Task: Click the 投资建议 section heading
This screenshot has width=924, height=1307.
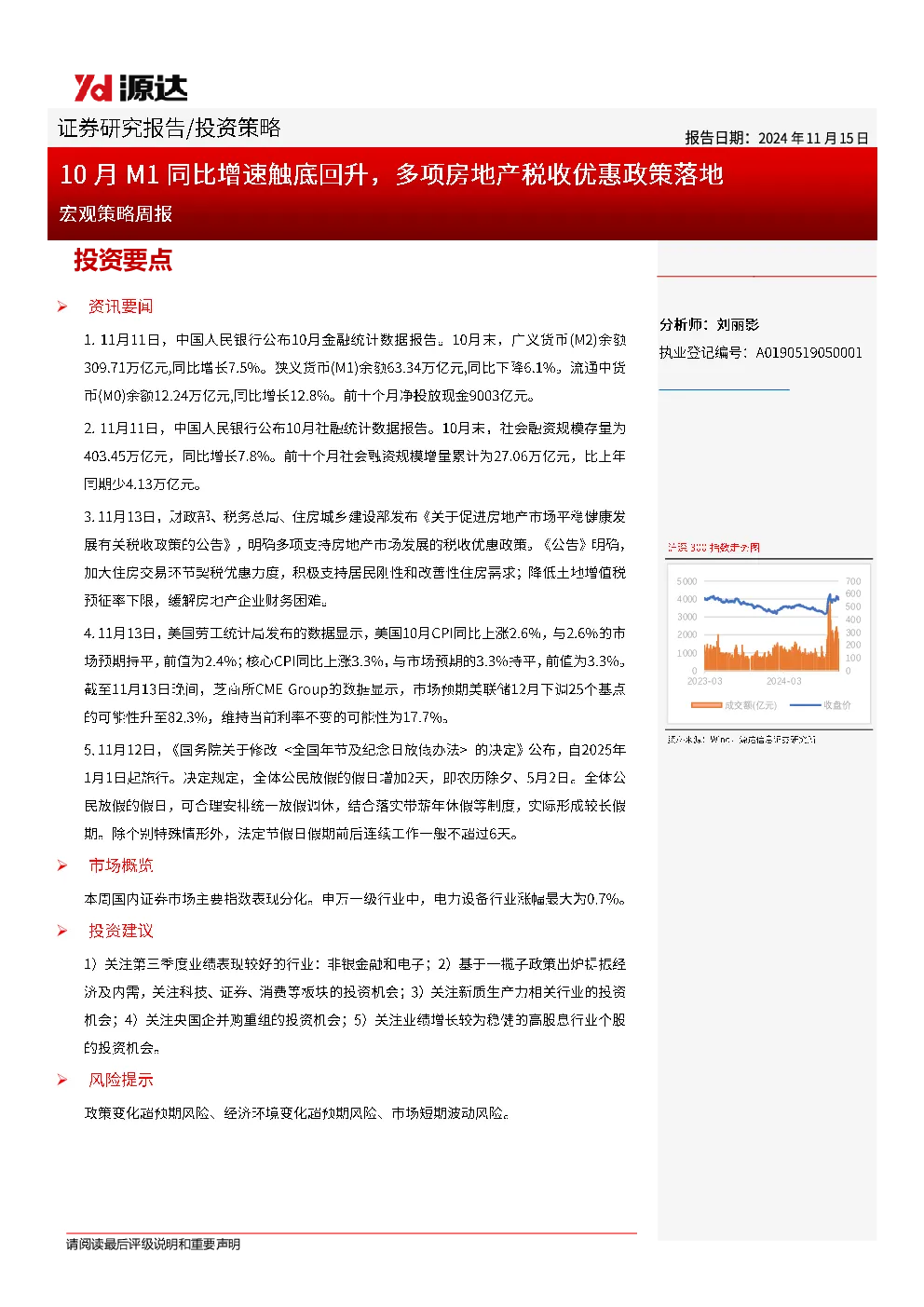Action: click(x=120, y=931)
